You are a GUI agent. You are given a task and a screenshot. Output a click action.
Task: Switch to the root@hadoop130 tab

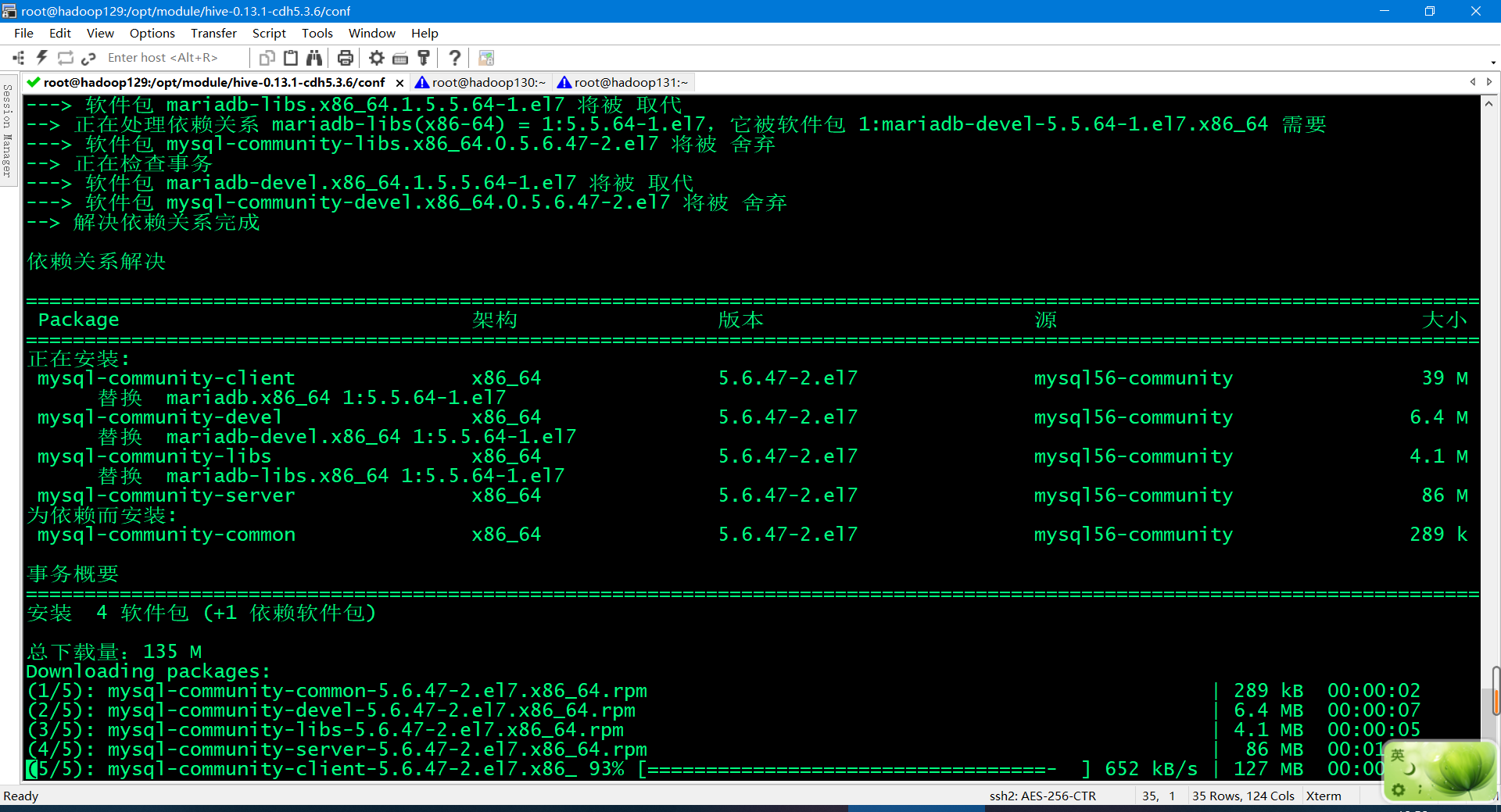click(x=482, y=83)
